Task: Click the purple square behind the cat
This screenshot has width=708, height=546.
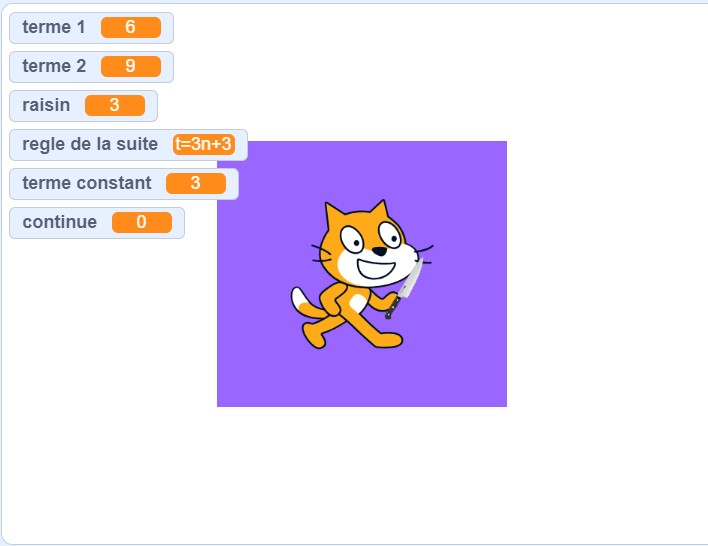Action: click(362, 274)
